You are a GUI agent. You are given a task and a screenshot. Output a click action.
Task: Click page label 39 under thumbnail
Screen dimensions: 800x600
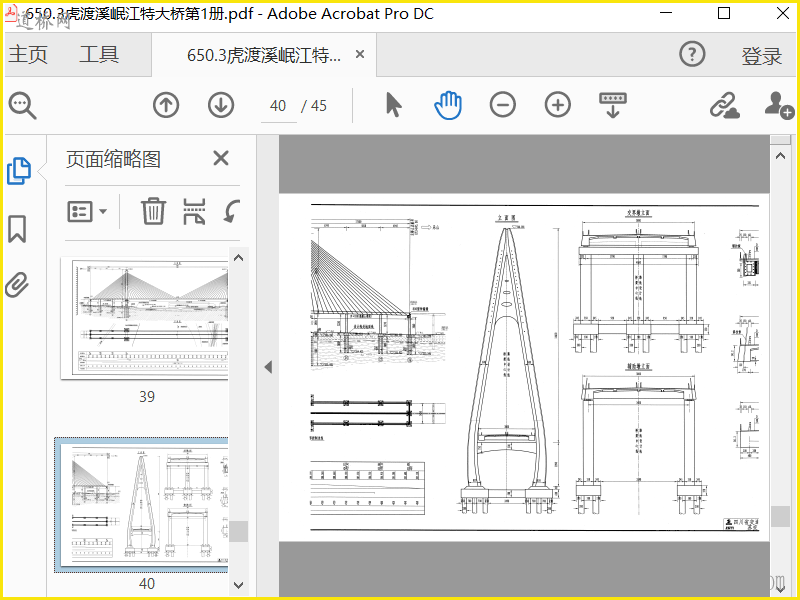pos(147,397)
